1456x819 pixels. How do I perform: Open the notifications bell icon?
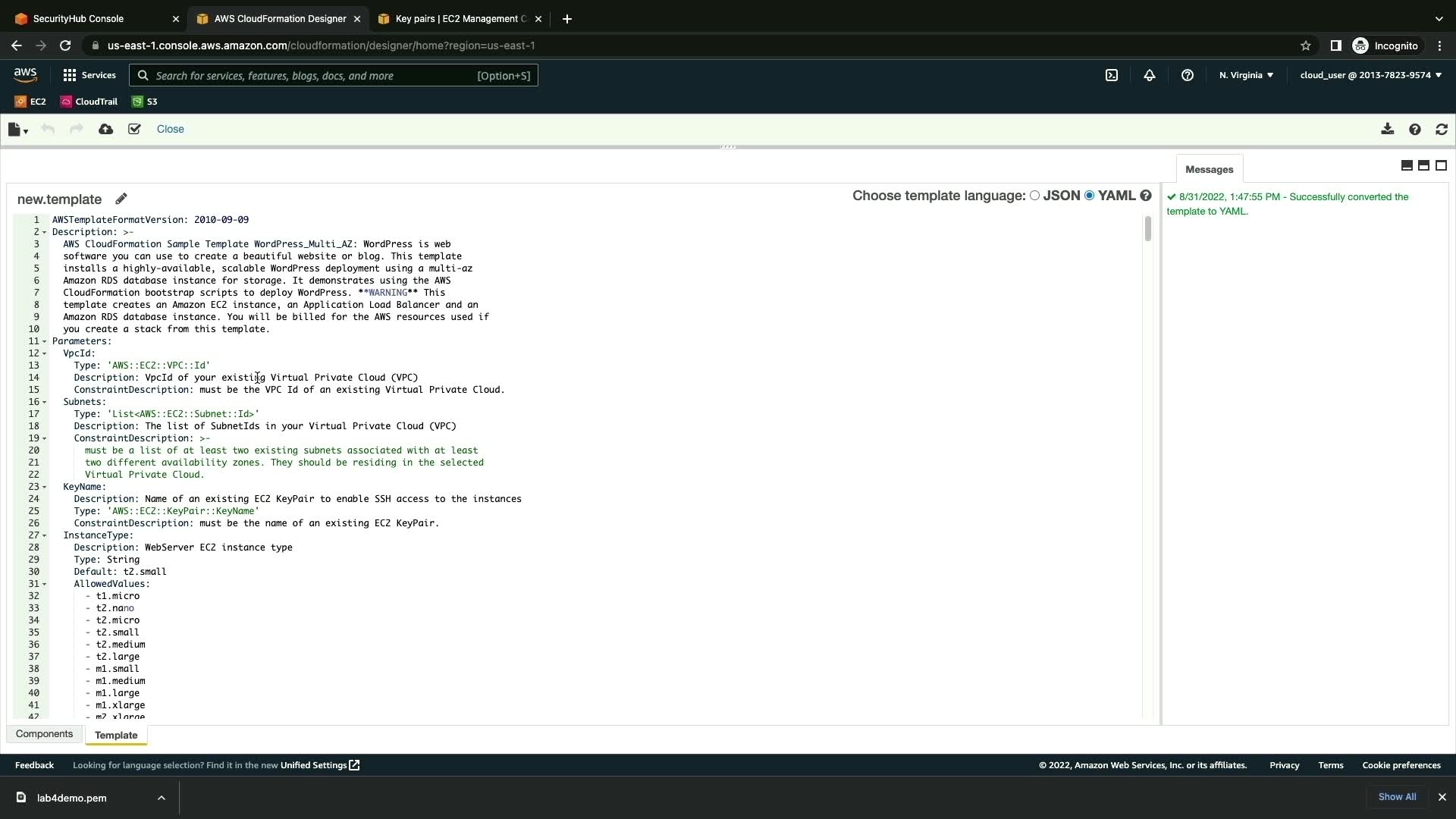[1150, 75]
